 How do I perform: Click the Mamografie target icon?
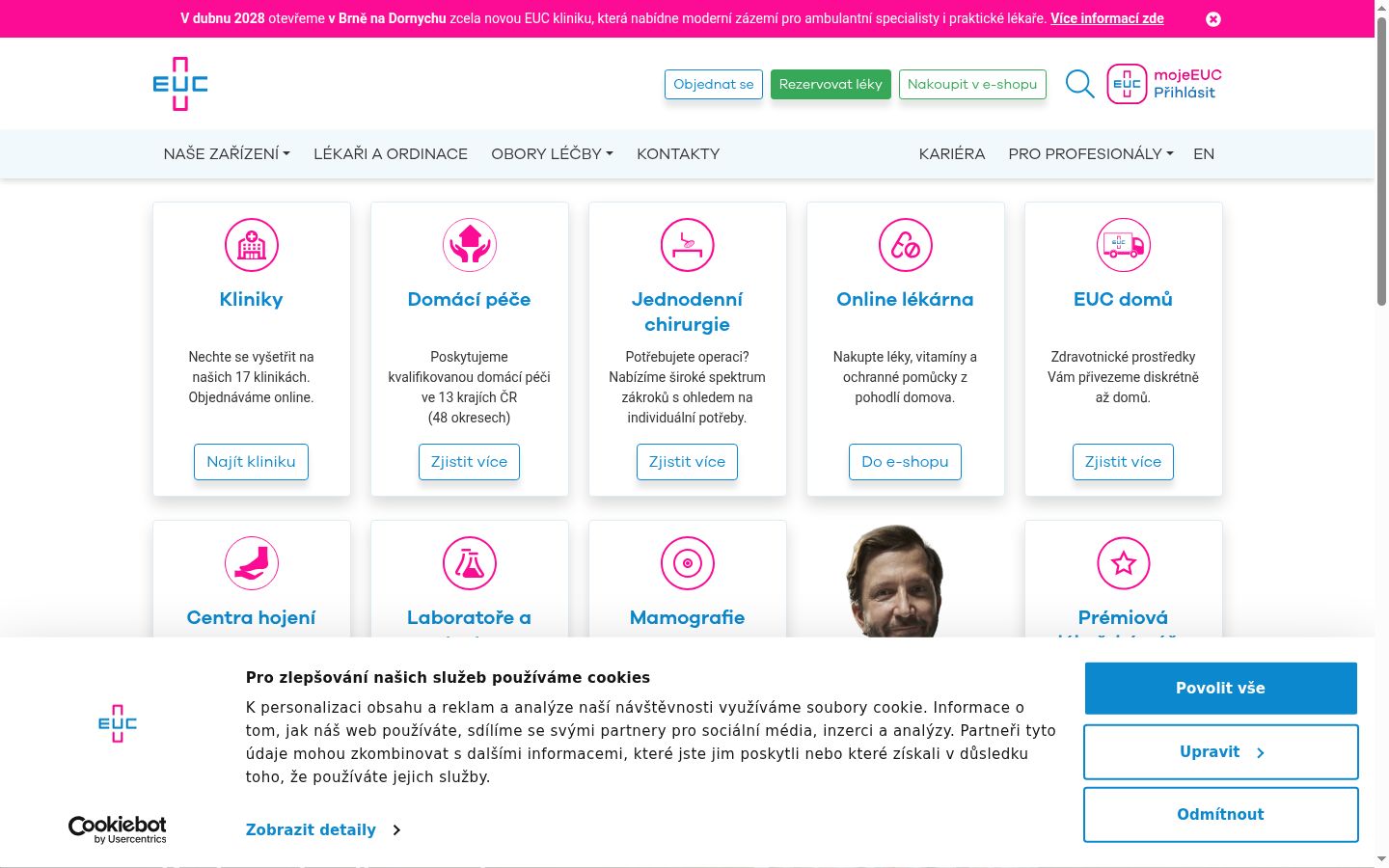click(x=688, y=563)
